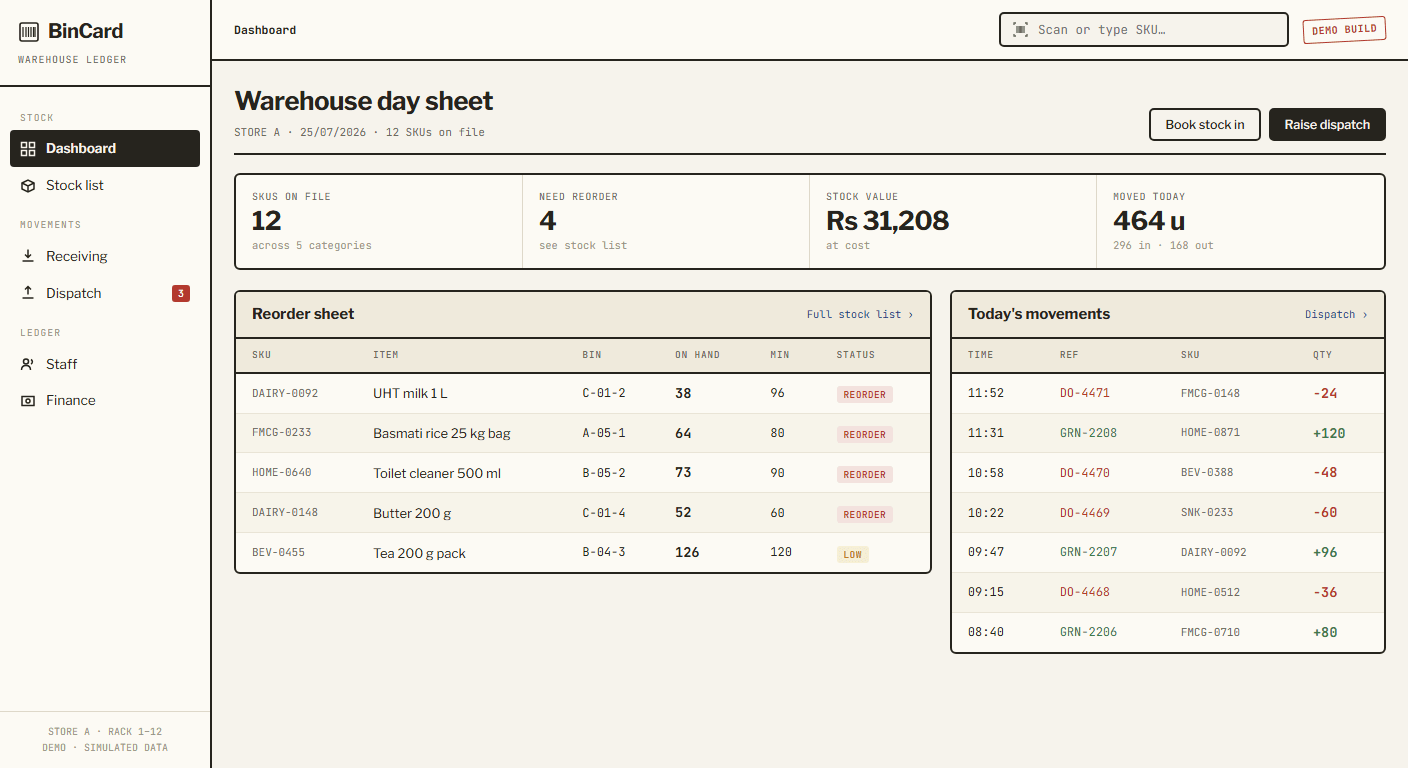Open movement ref DO-4469
1408x768 pixels.
(1085, 513)
